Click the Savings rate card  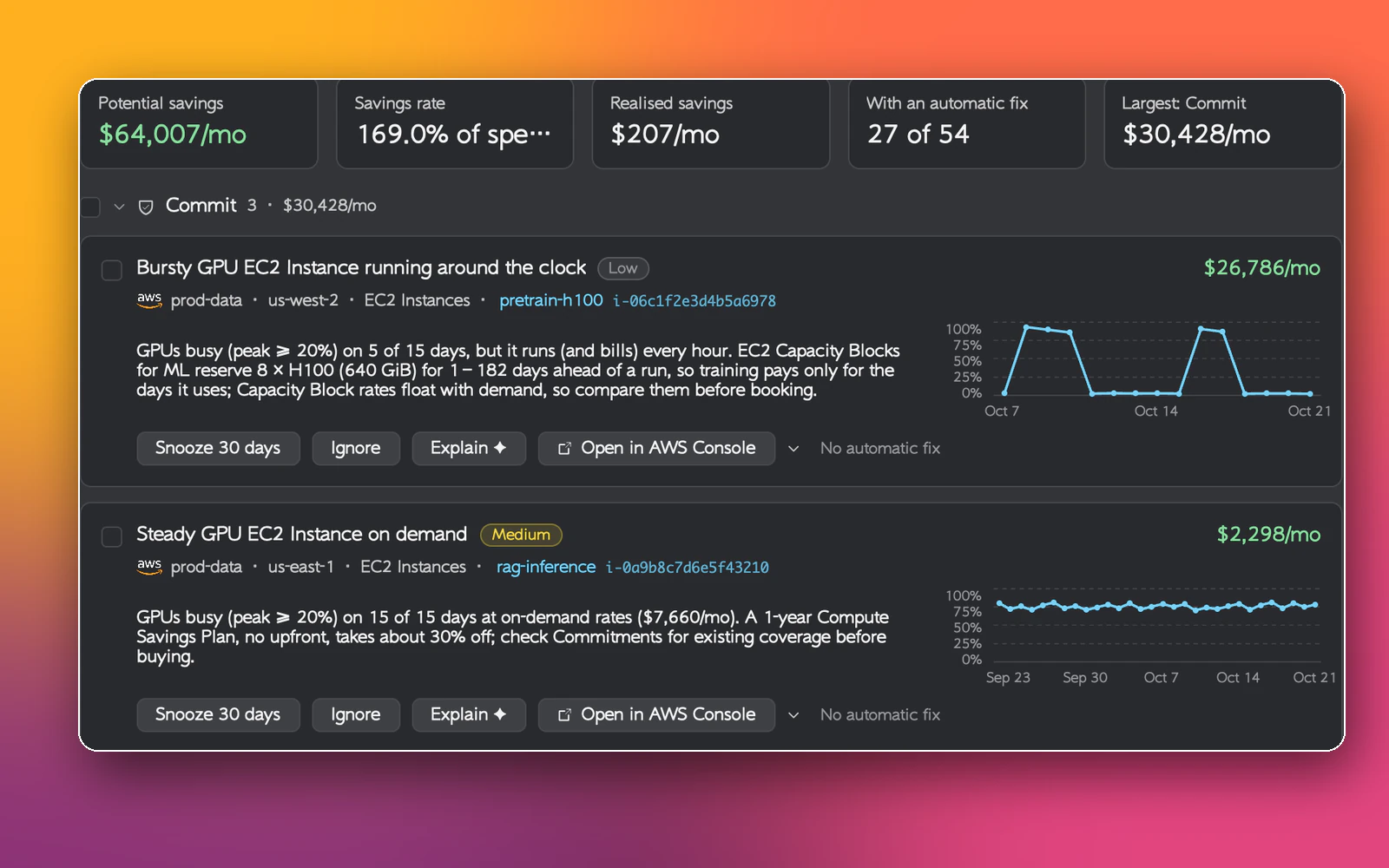point(455,124)
